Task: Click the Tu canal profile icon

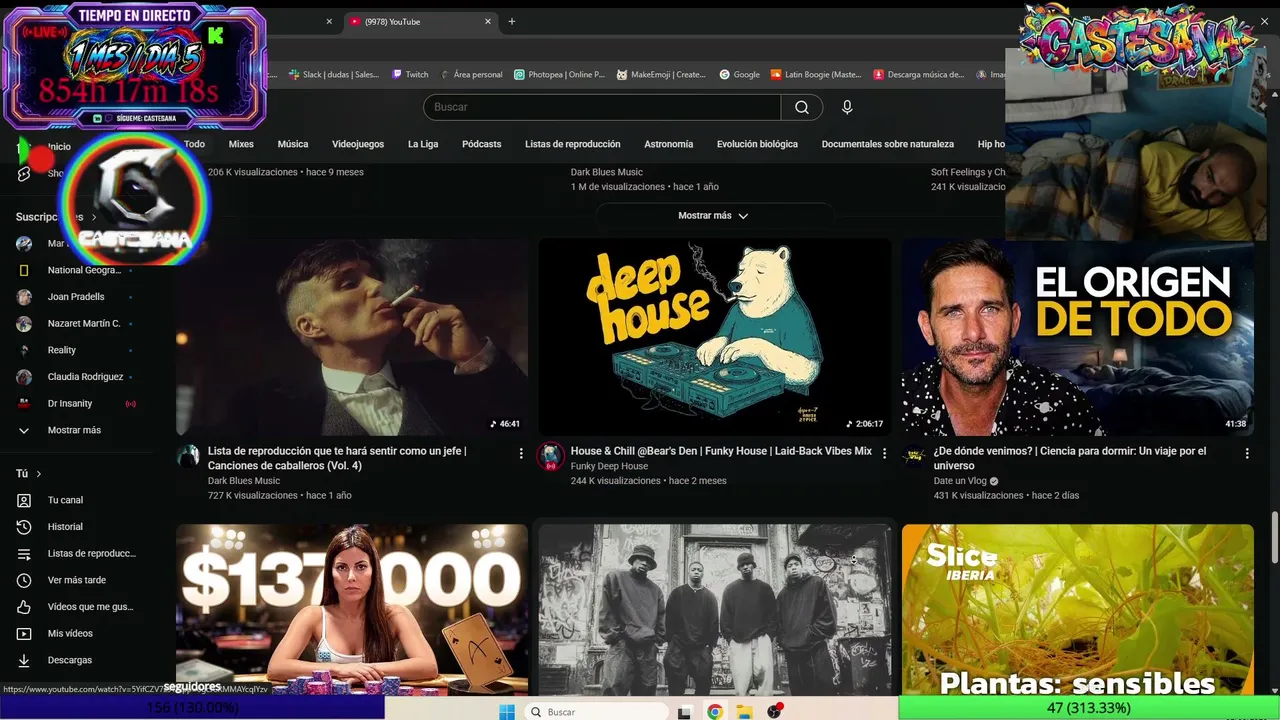Action: (24, 500)
